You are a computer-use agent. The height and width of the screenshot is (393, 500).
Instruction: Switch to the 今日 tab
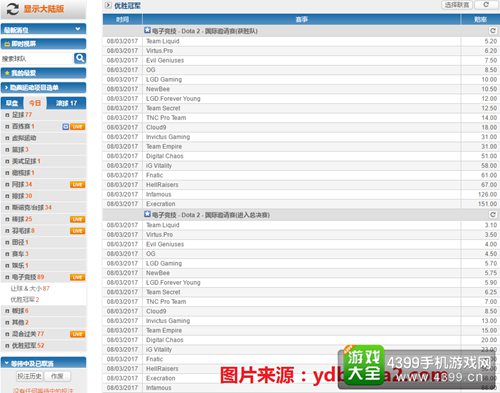point(35,103)
